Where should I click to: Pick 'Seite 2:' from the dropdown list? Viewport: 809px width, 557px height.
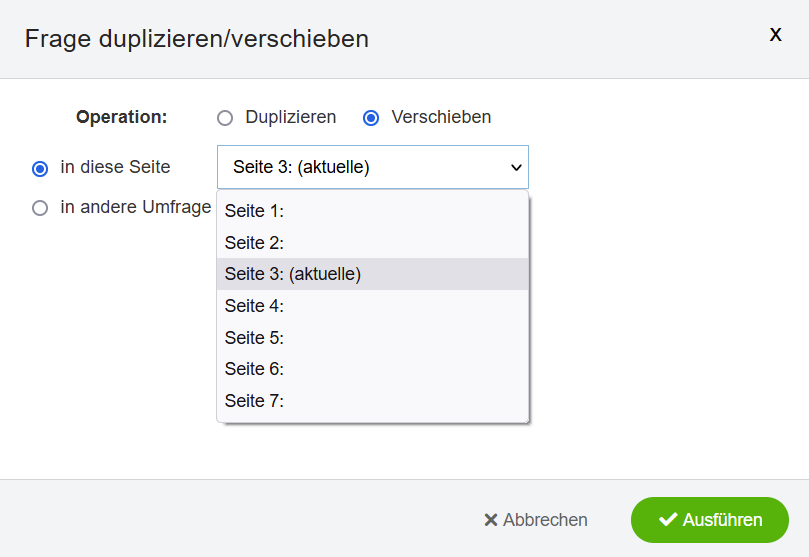coord(373,242)
